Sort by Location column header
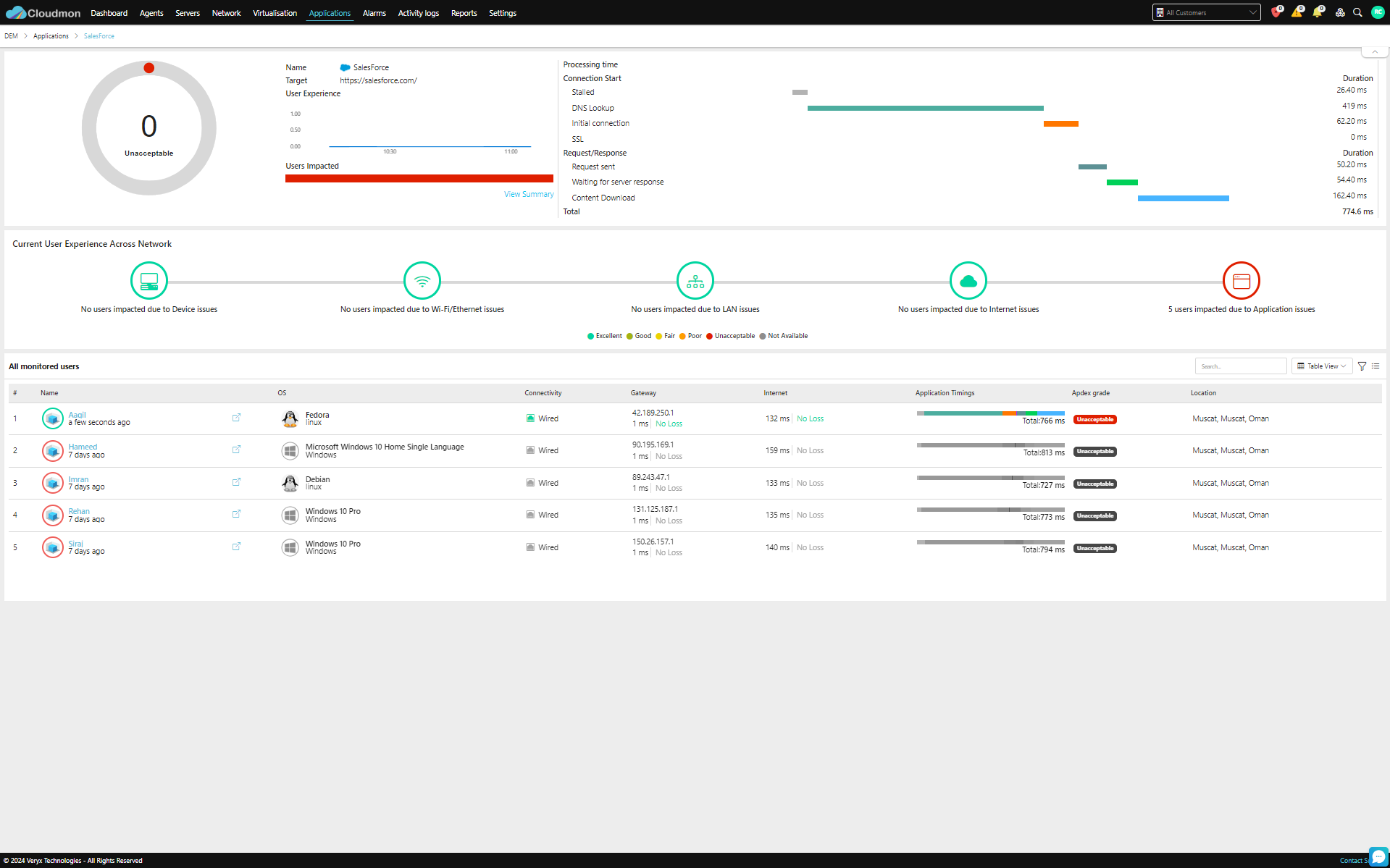1390x868 pixels. pos(1203,393)
